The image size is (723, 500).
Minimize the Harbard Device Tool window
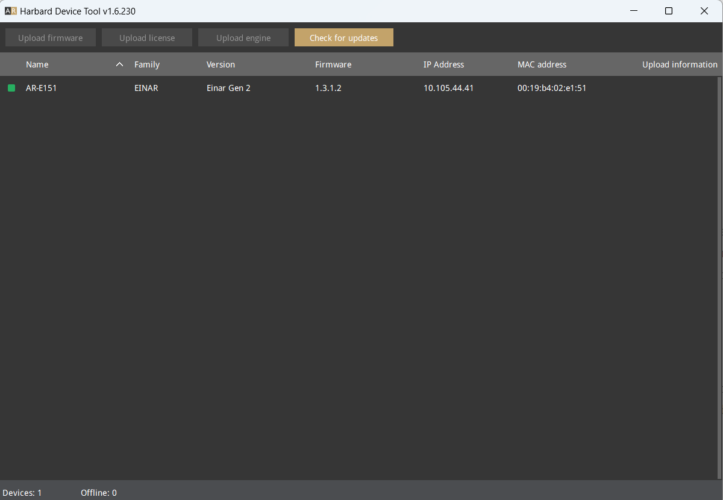[633, 10]
